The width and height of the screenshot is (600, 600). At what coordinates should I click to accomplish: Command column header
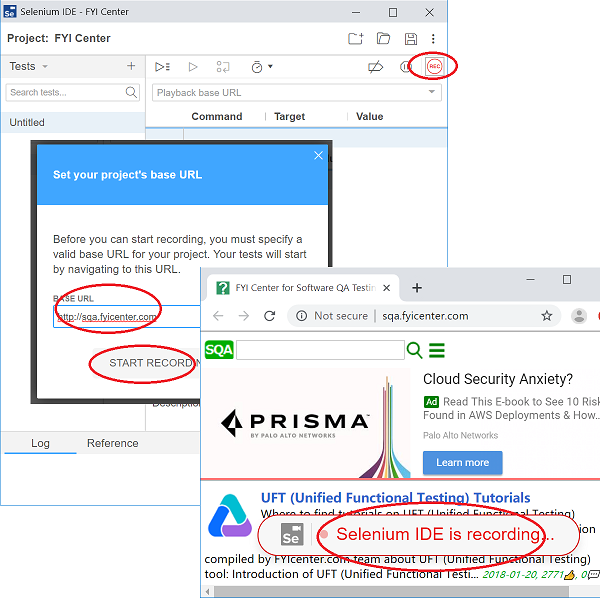tap(217, 116)
